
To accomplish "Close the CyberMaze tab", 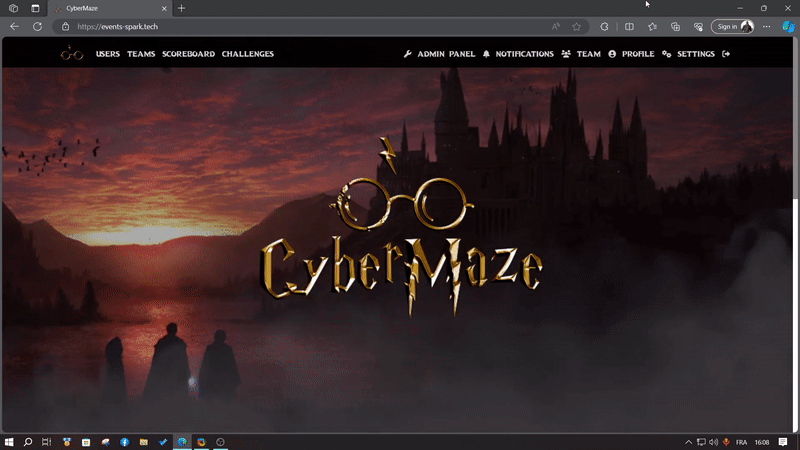I will [x=164, y=9].
